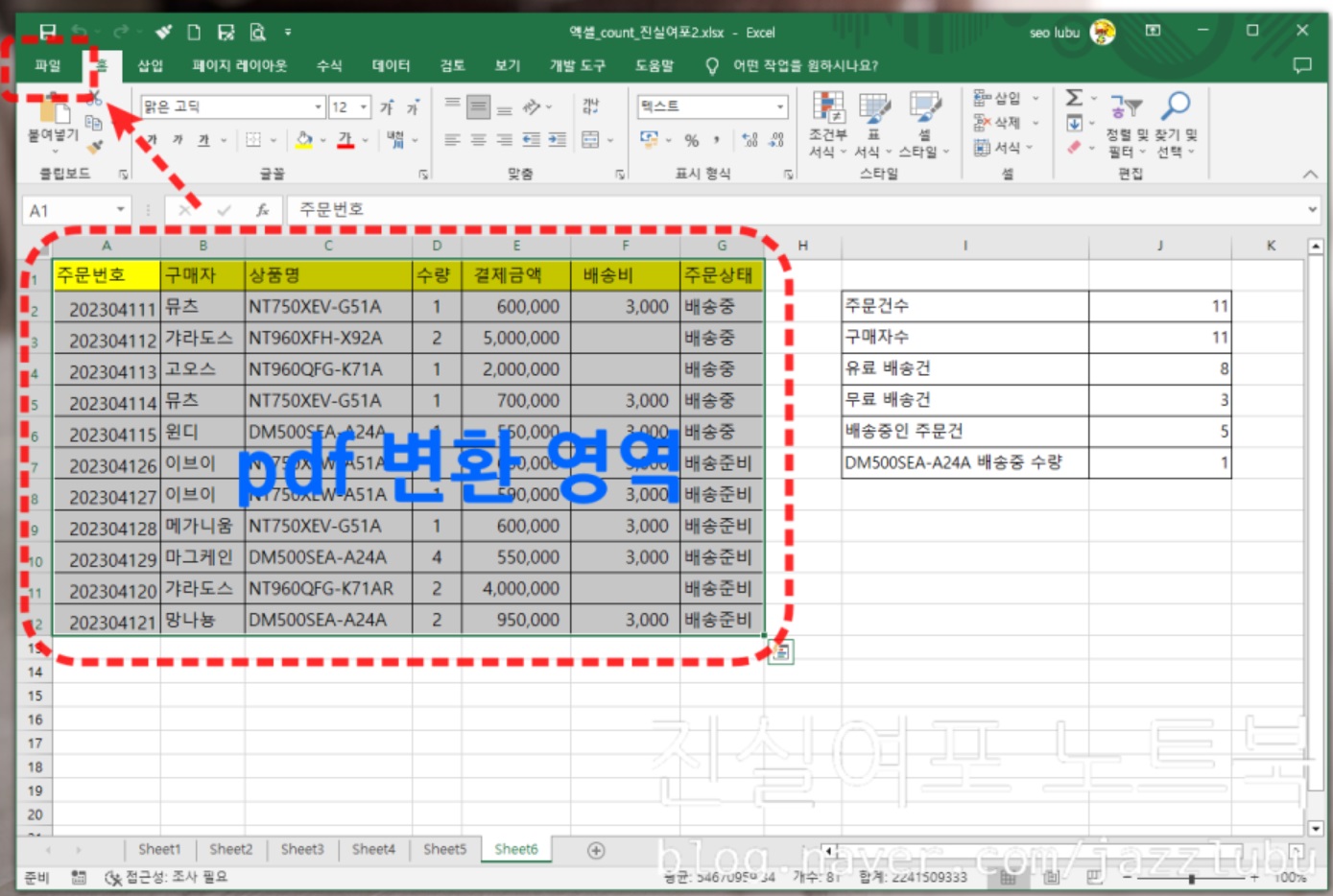Image resolution: width=1333 pixels, height=896 pixels.
Task: Apply the red font color
Action: [345, 140]
